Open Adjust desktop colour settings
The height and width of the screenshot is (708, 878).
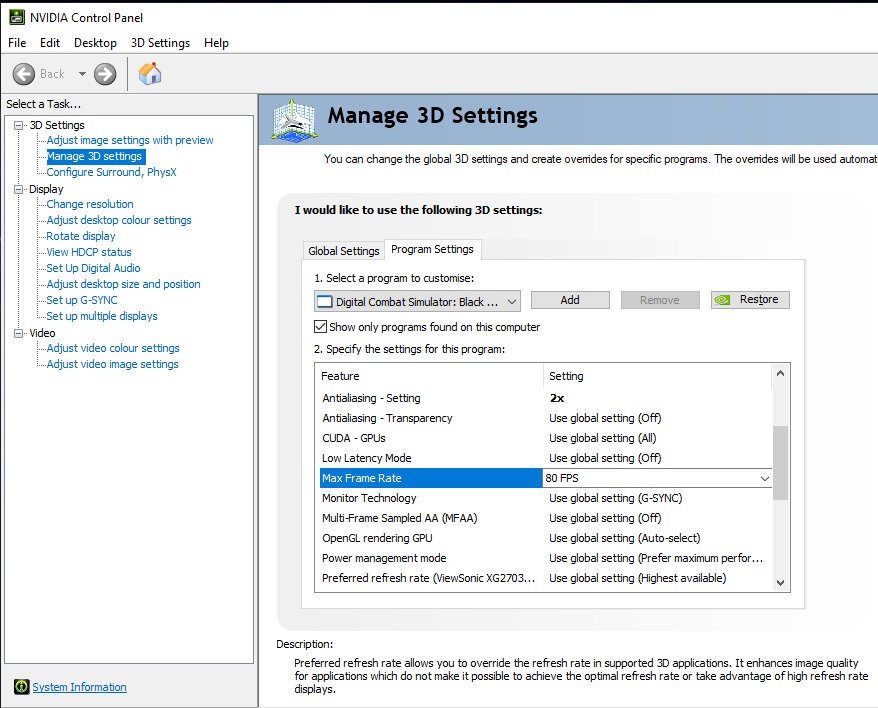[x=119, y=220]
